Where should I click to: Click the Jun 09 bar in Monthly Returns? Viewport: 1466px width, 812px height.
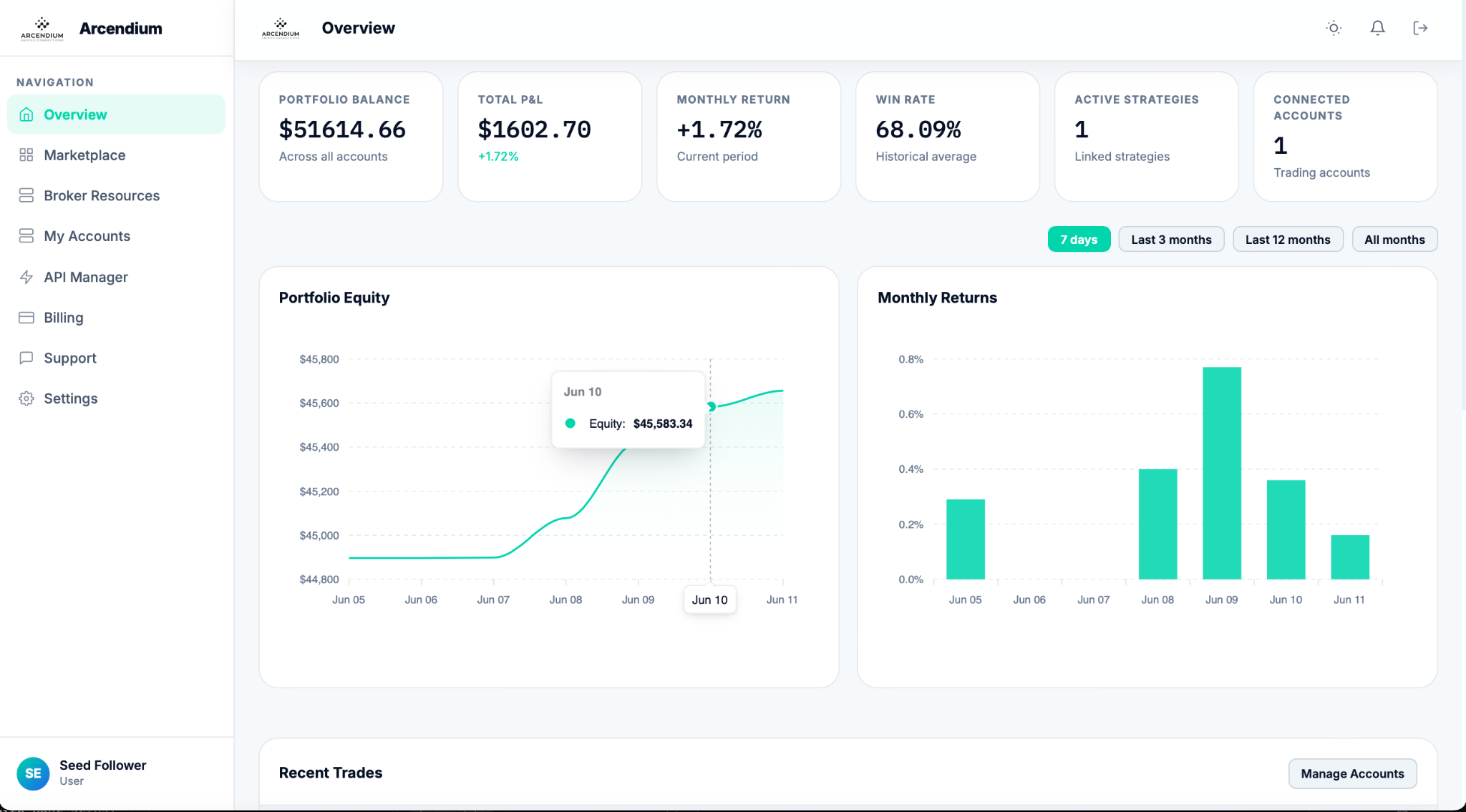coord(1222,473)
